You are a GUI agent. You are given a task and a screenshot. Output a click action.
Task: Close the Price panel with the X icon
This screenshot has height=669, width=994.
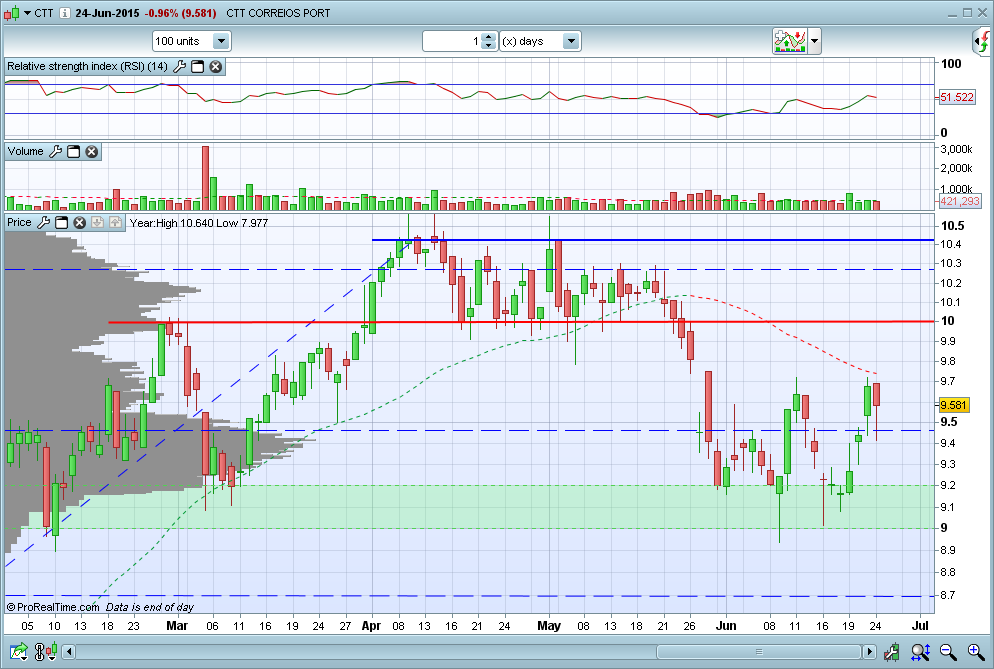pos(79,223)
